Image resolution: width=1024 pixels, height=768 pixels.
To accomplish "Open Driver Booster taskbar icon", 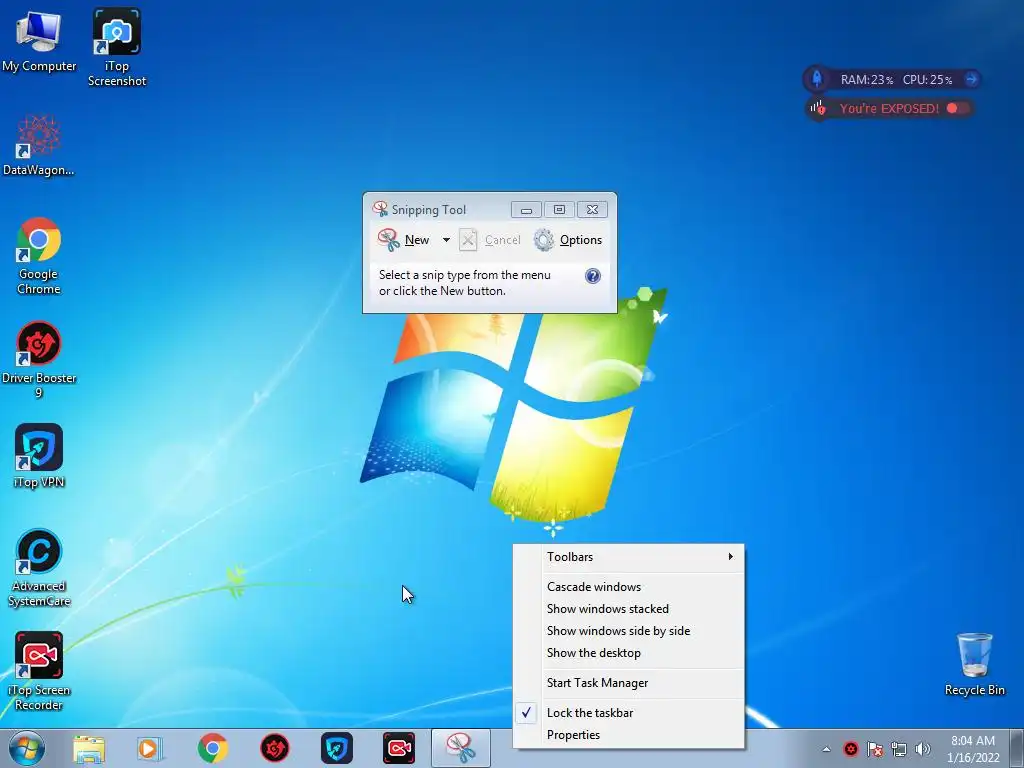I will tap(275, 748).
